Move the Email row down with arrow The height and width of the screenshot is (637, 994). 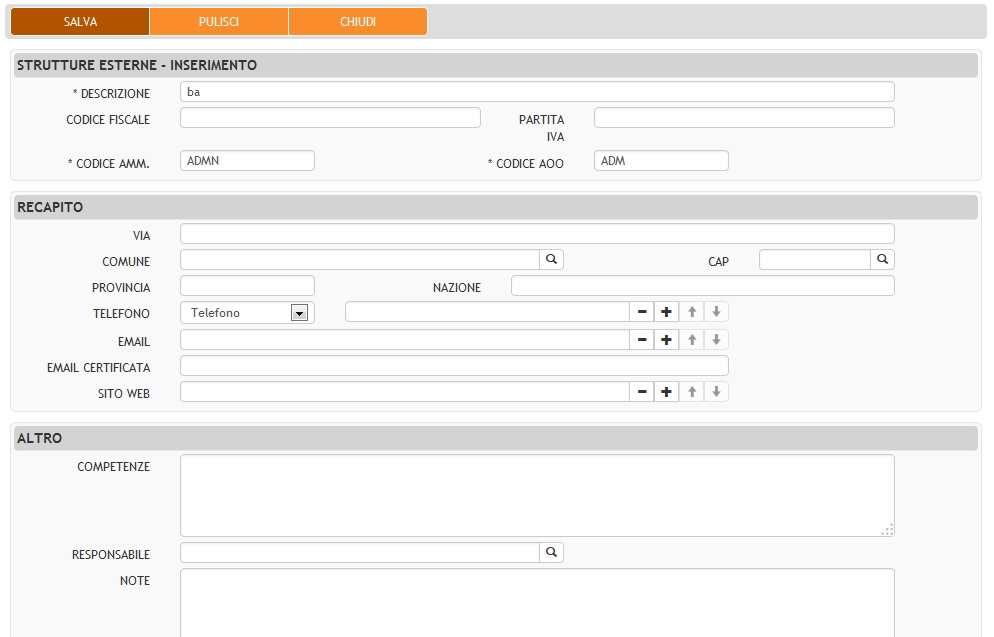pos(716,340)
